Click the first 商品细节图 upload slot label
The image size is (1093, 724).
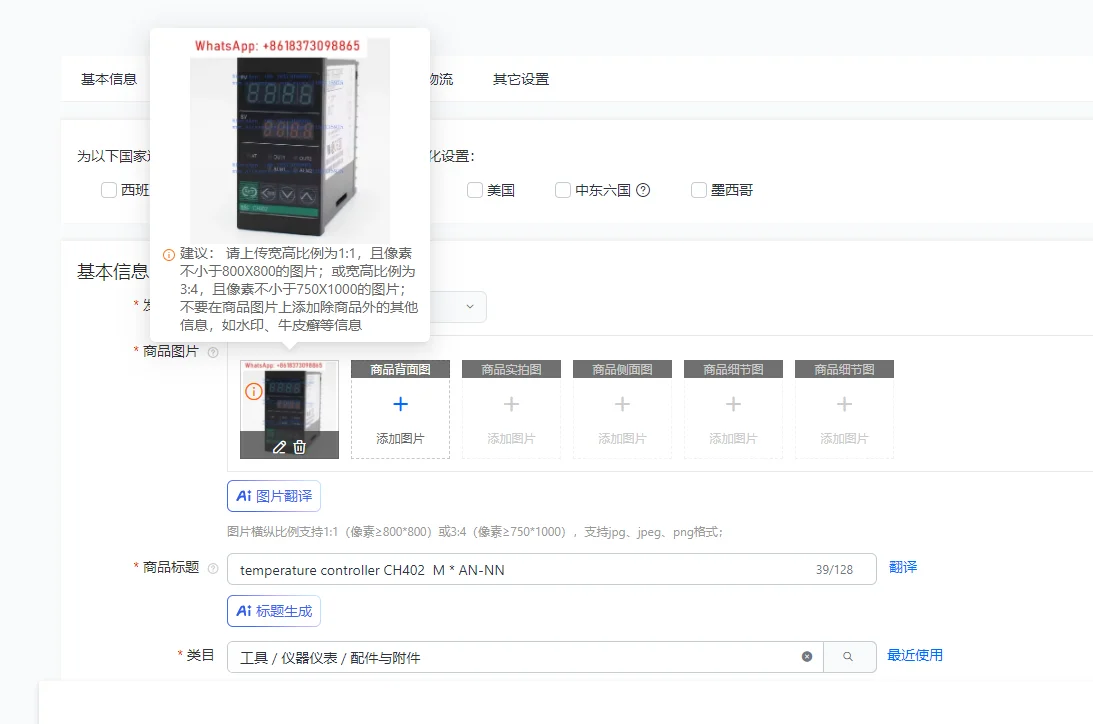733,369
